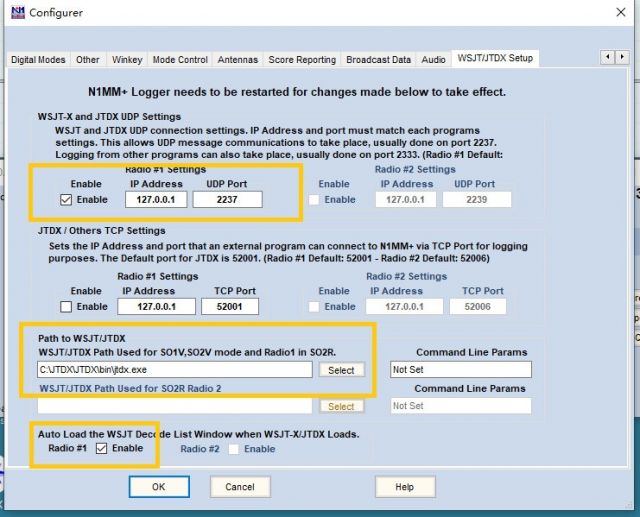The width and height of the screenshot is (640, 517).
Task: Open the Score Reporting tab
Action: [302, 60]
